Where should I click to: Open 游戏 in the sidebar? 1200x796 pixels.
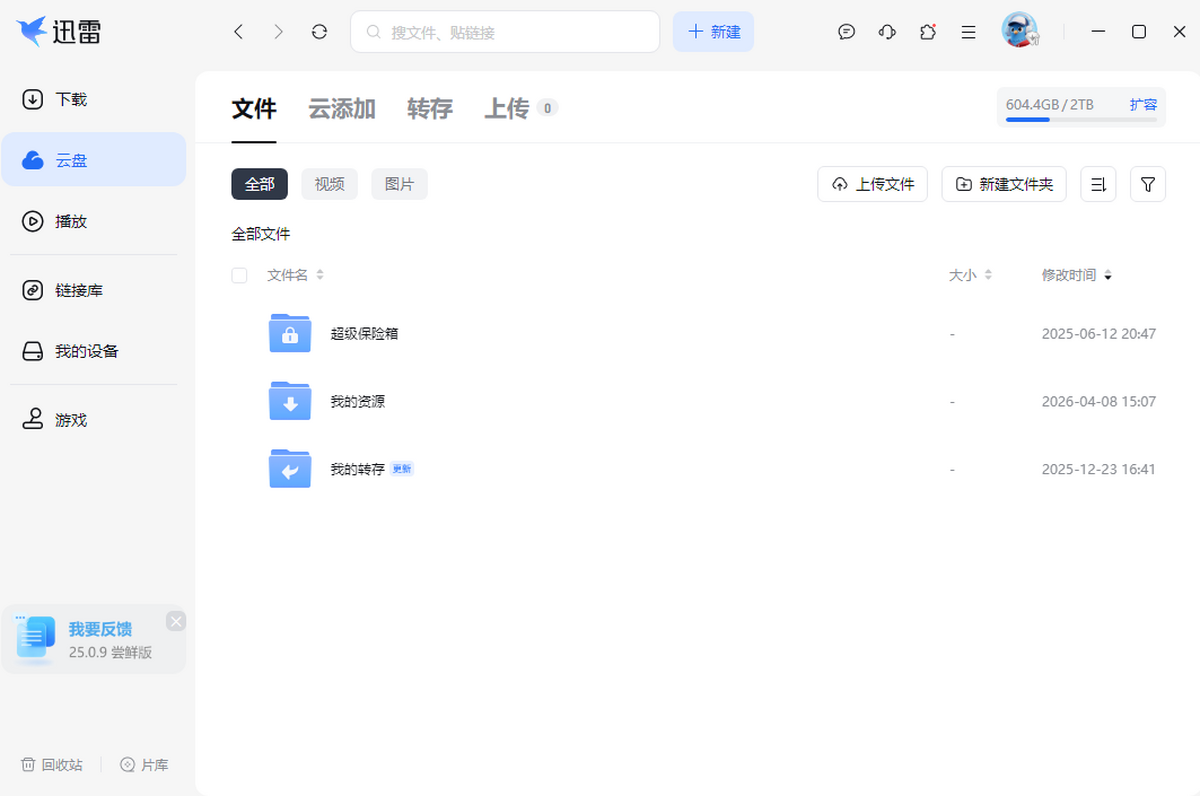[93, 420]
